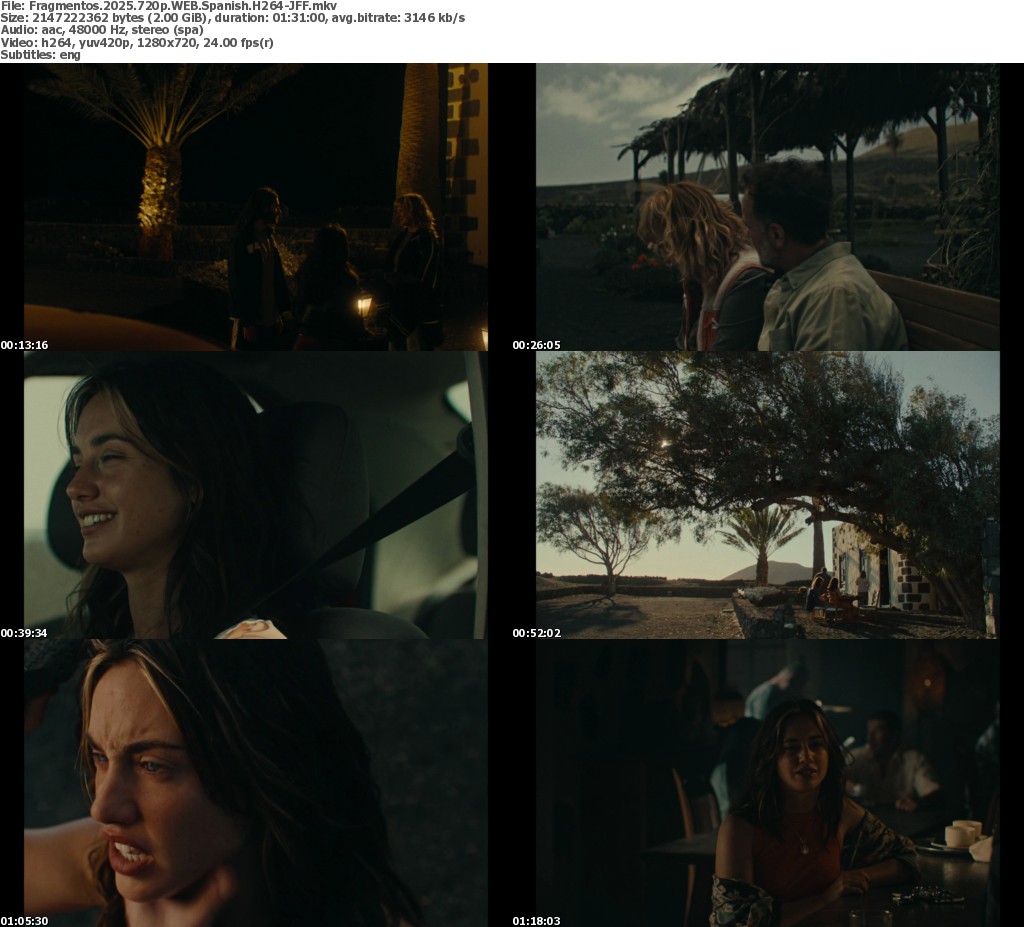
Task: Click the Audio aac stereo info line
Action: [x=102, y=30]
